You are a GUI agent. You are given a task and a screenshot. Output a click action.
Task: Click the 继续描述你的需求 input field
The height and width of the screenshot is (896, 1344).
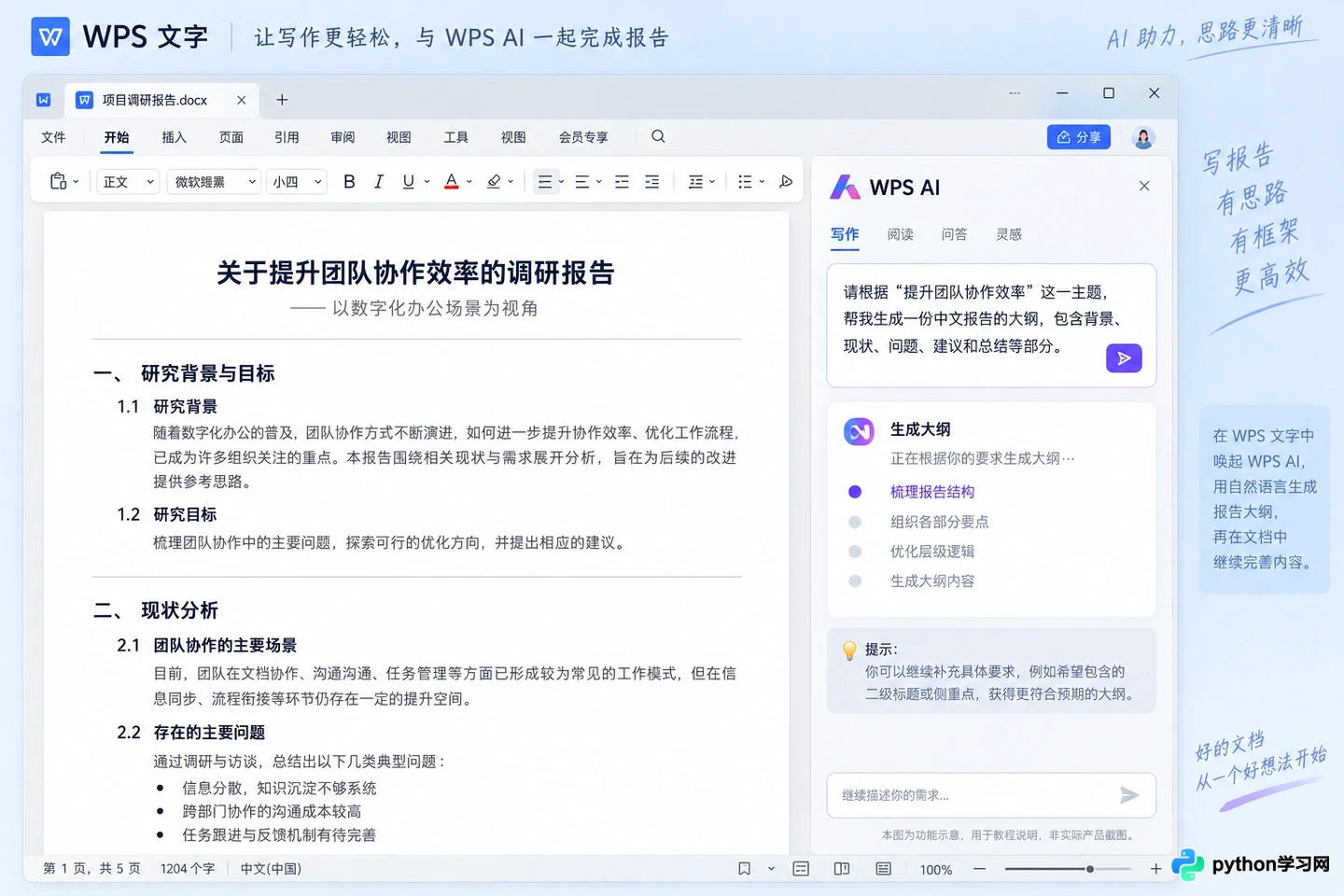point(991,795)
